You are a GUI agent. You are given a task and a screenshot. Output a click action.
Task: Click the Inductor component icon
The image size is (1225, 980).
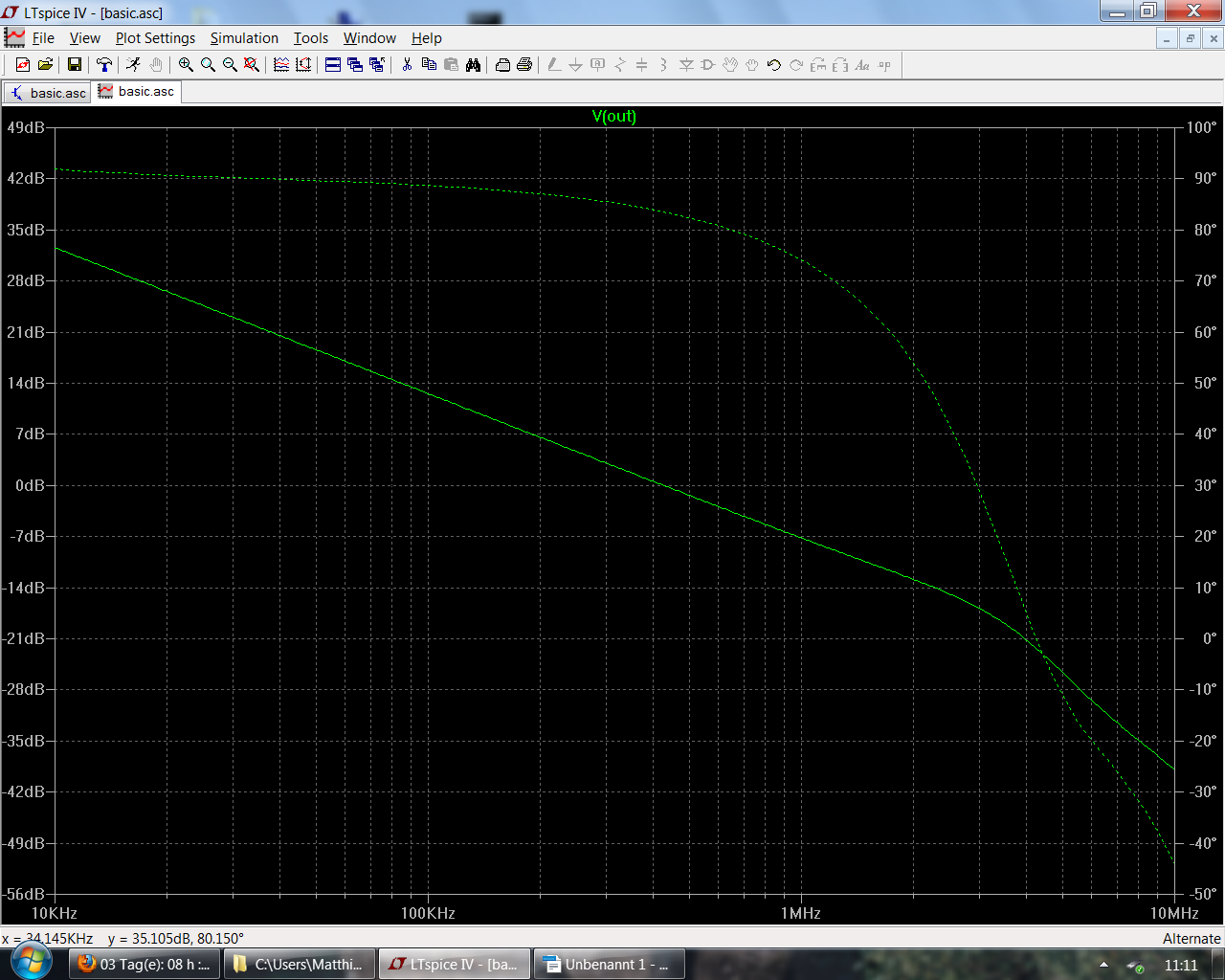(x=664, y=65)
